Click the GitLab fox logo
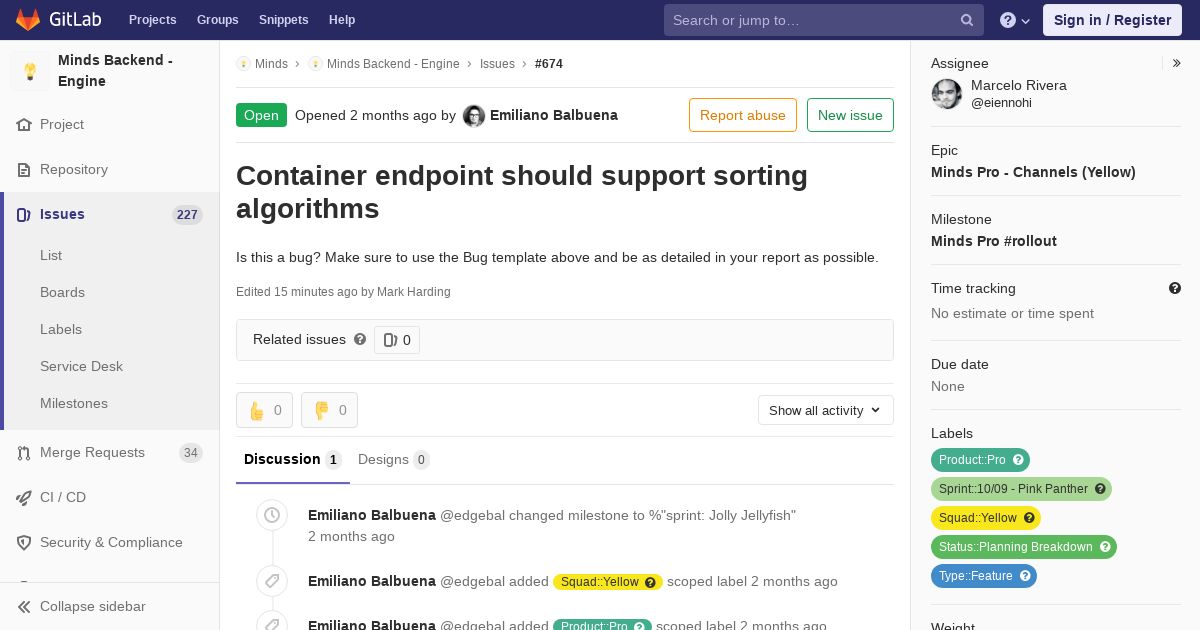The width and height of the screenshot is (1200, 630). click(28, 19)
